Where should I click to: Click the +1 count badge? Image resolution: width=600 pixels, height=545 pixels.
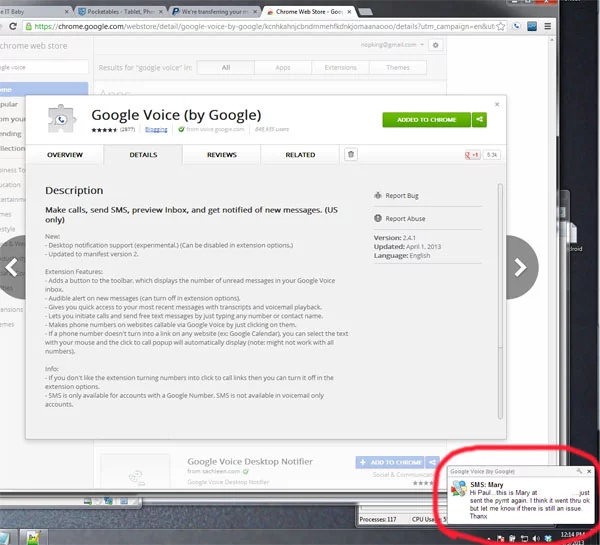[492, 155]
